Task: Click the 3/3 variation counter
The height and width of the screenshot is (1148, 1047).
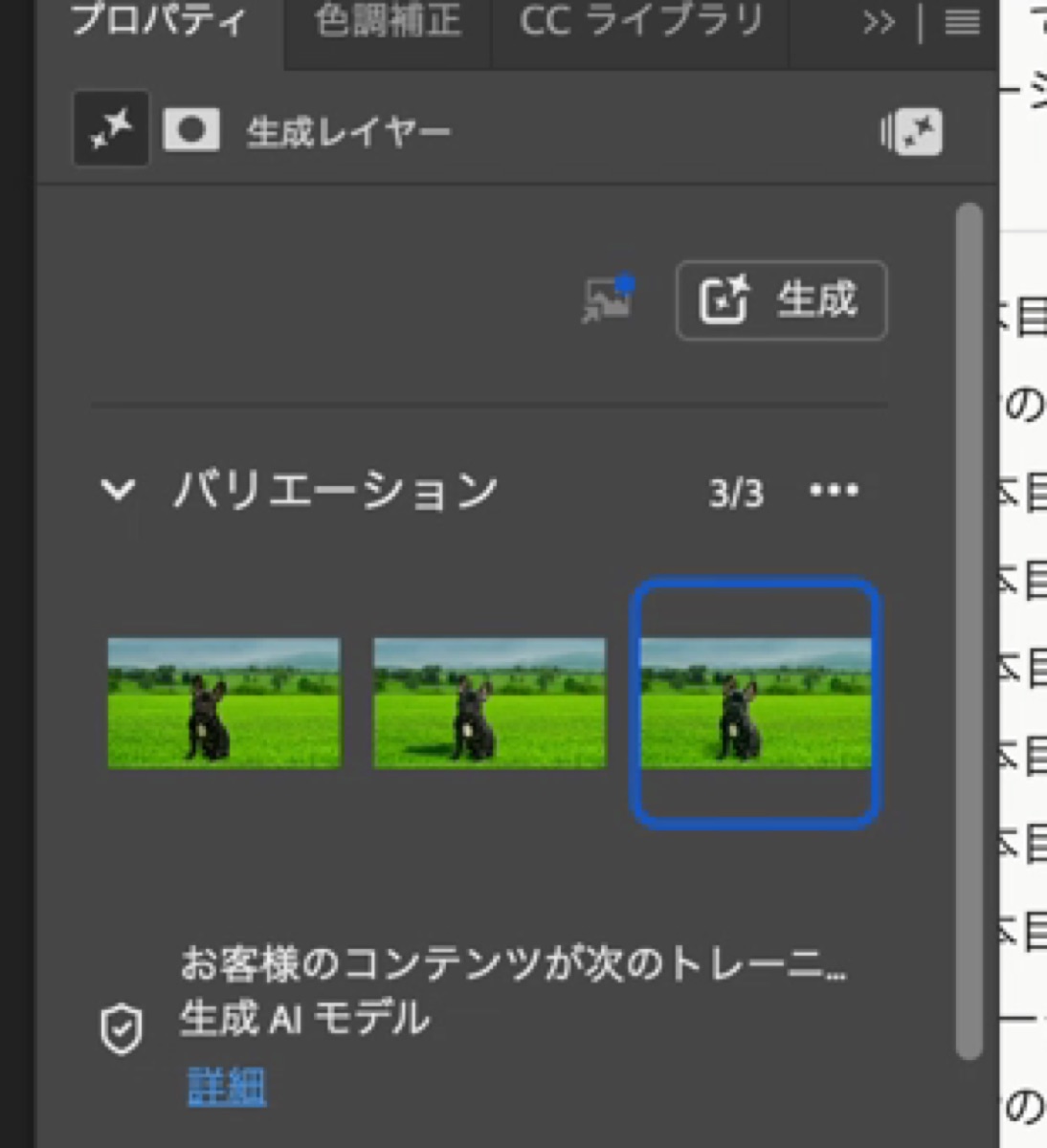Action: tap(736, 494)
